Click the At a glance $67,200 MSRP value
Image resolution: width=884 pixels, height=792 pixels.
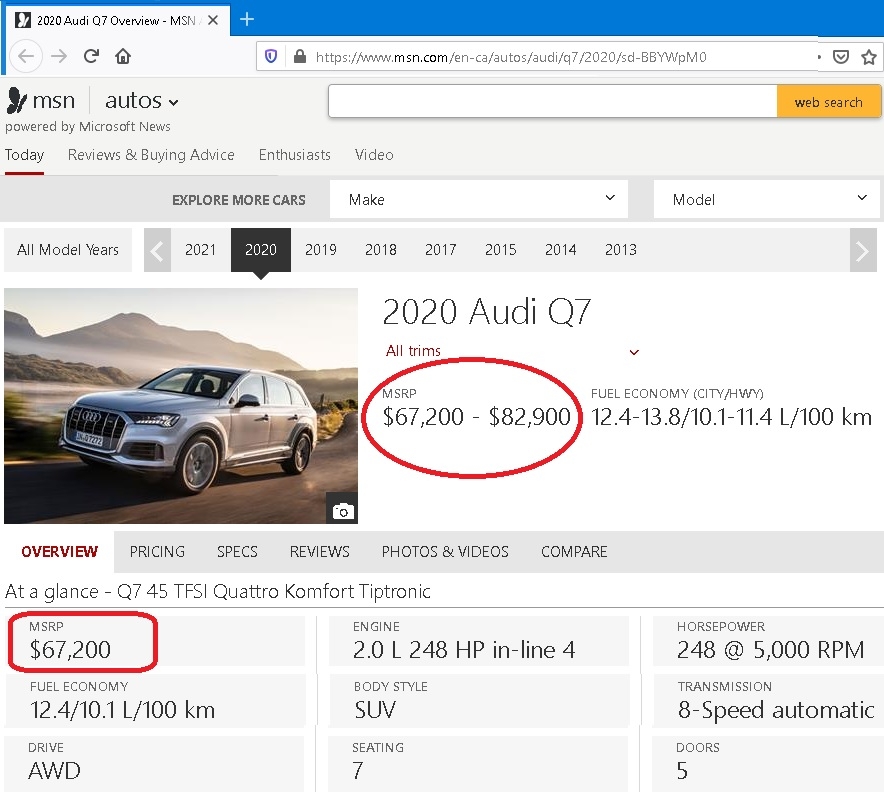click(70, 650)
